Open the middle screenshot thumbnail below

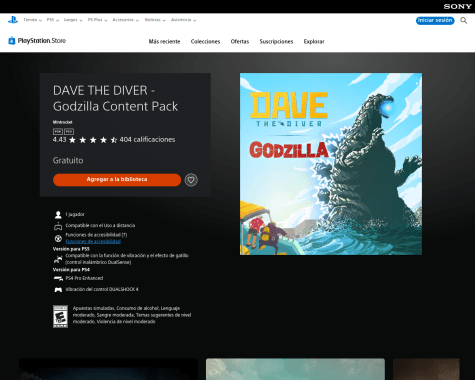point(295,369)
